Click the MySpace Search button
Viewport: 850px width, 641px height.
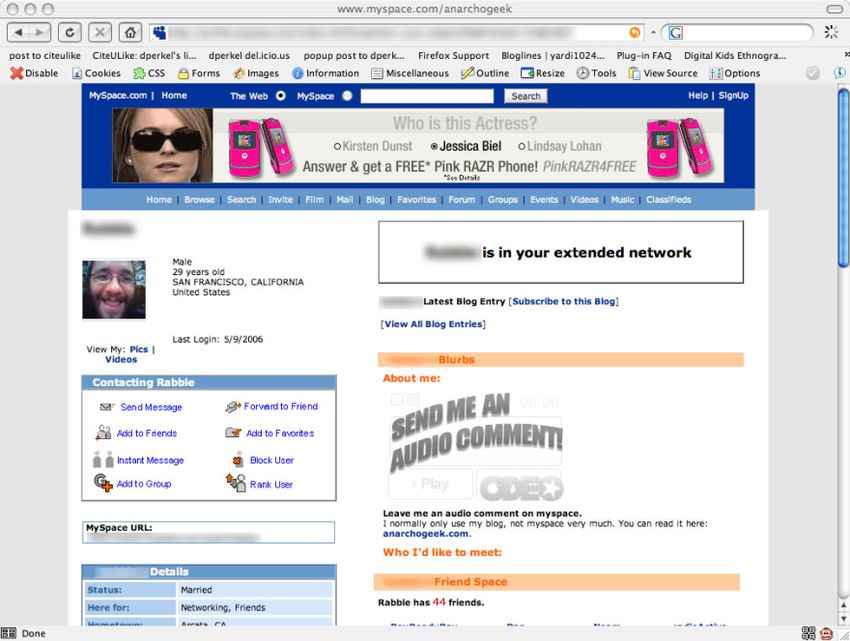[x=526, y=96]
